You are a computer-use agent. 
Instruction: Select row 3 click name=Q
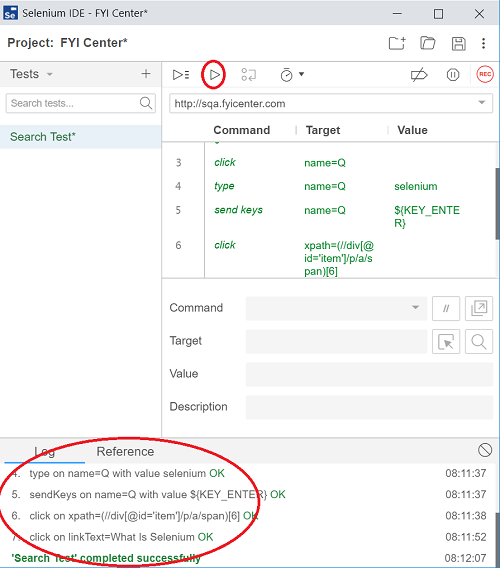point(329,163)
